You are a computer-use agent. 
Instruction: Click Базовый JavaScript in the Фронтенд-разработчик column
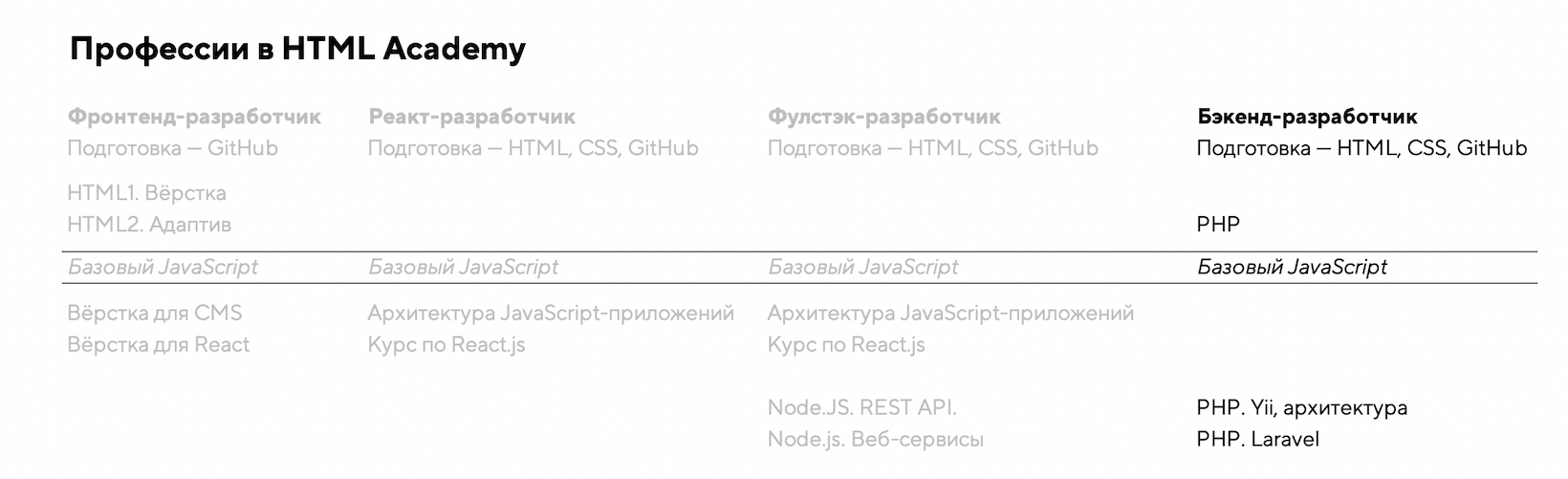click(163, 268)
